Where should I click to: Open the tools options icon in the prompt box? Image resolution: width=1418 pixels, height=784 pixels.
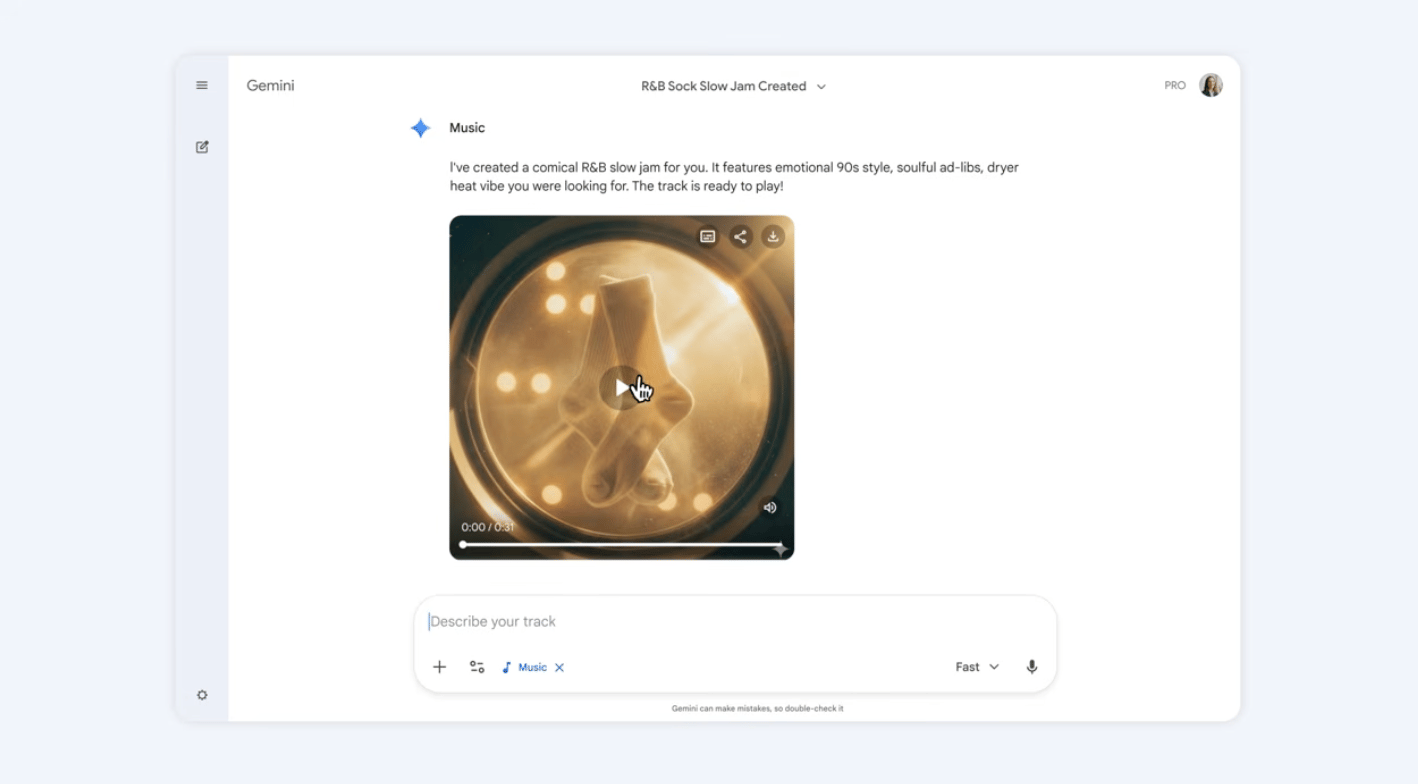click(x=477, y=667)
